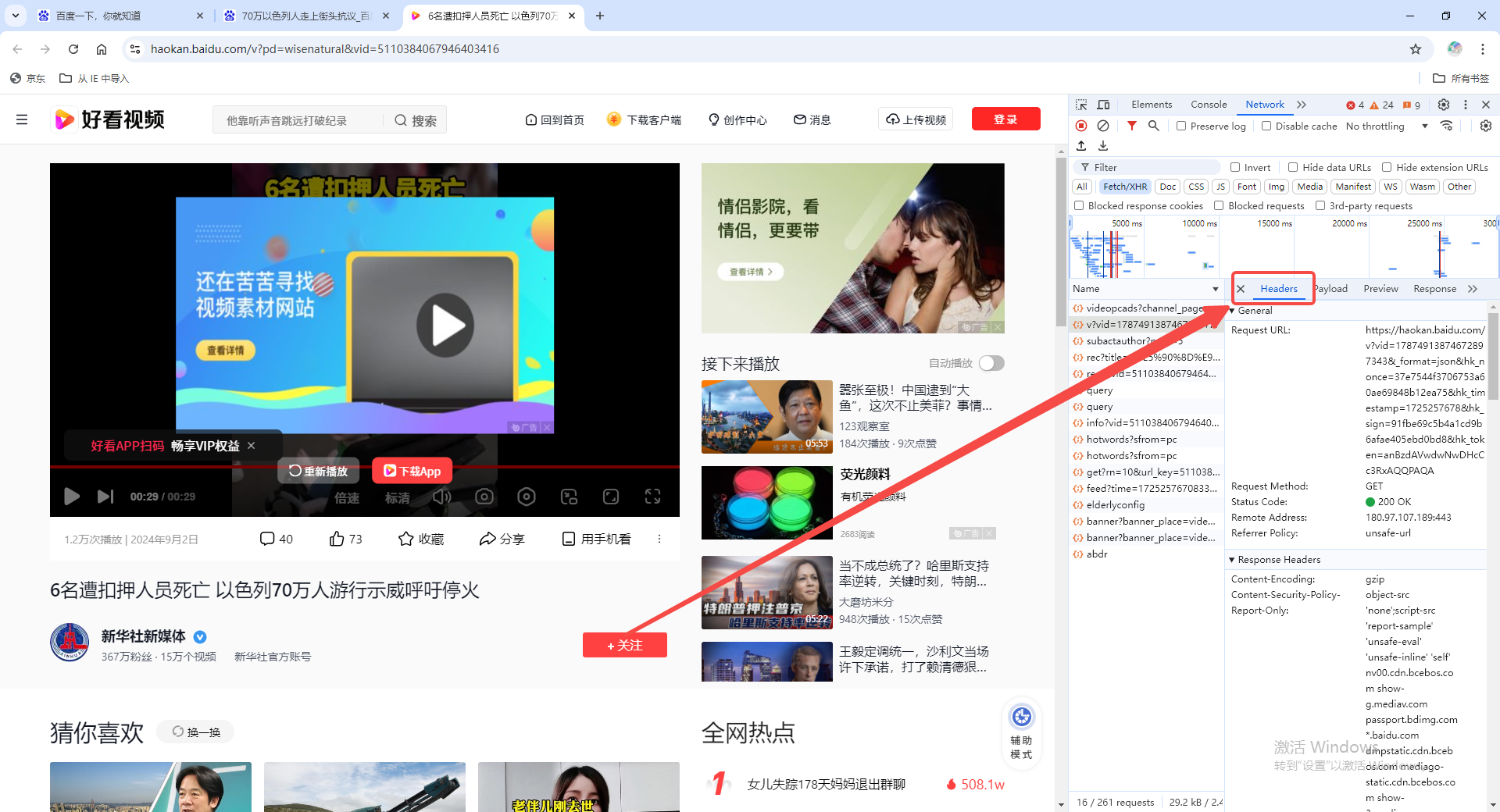The image size is (1500, 812).
Task: Switch to the Console tab
Action: (1209, 105)
